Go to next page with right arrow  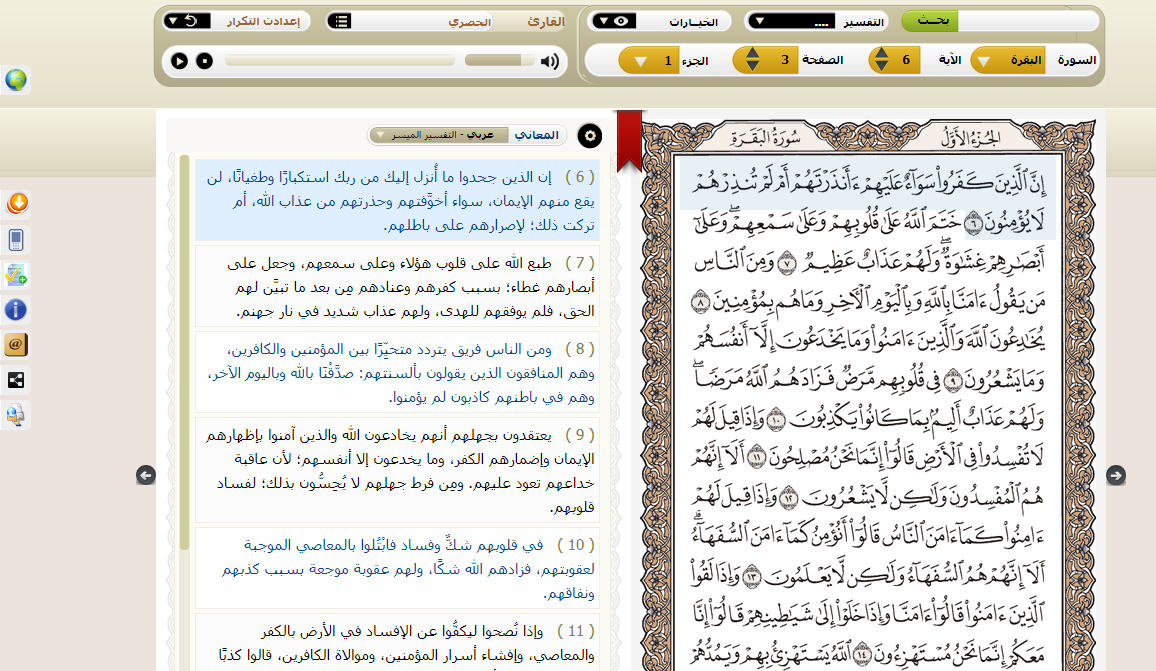[1115, 476]
